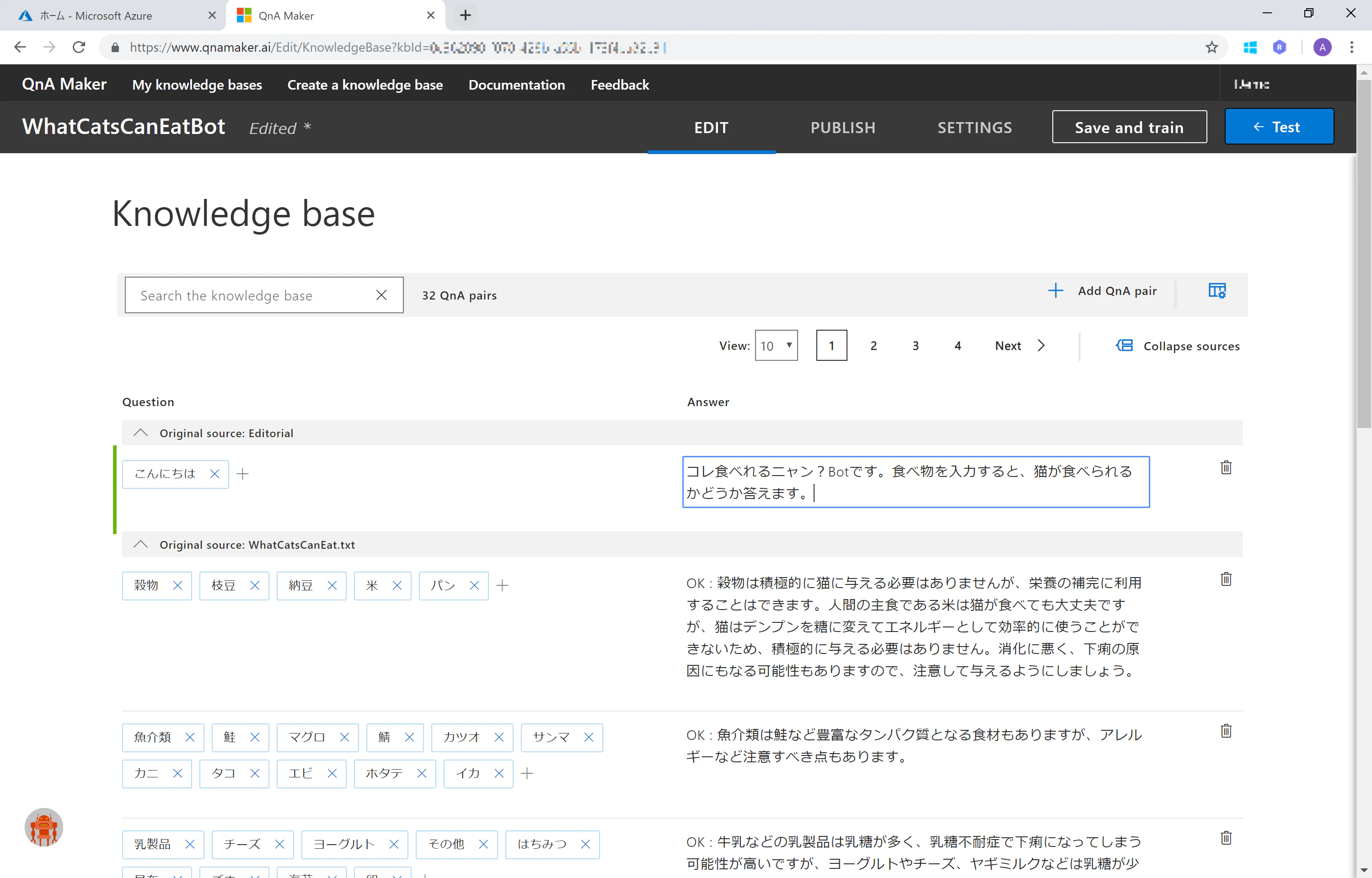This screenshot has height=878, width=1372.
Task: Delete the こんにちは QnA pair
Action: coord(1226,467)
